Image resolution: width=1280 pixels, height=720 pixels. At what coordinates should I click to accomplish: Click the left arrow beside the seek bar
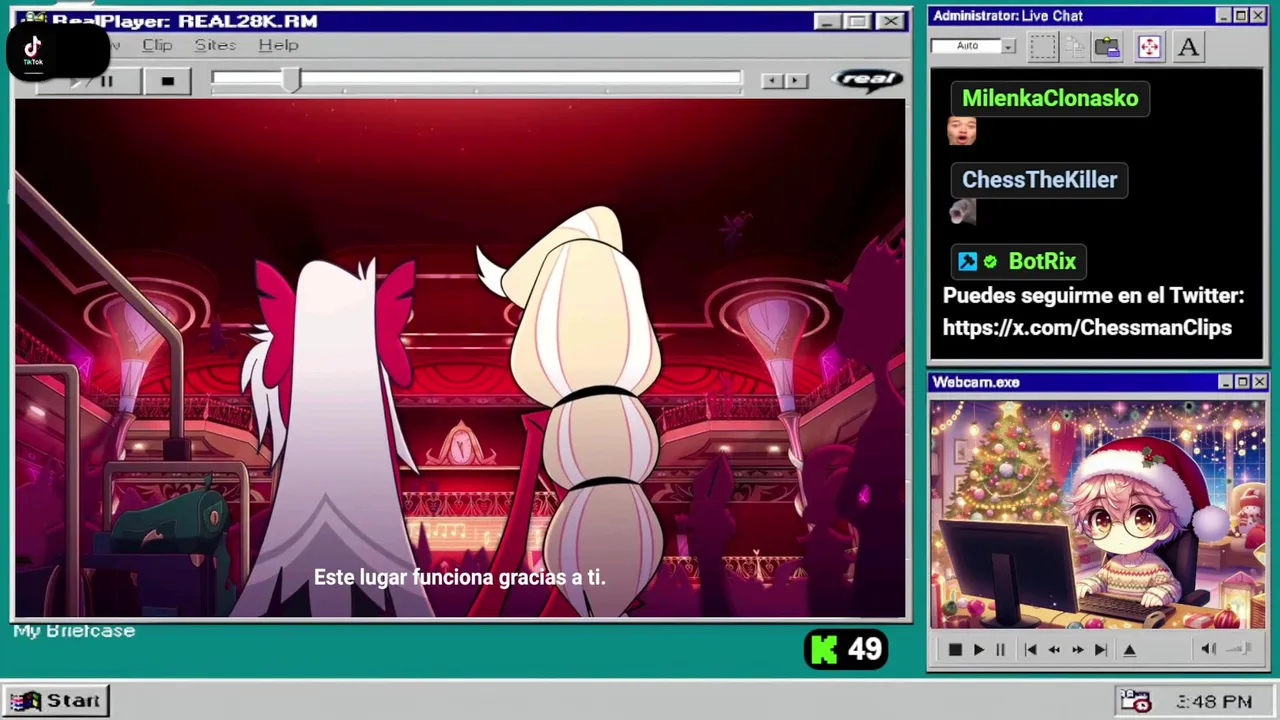(771, 81)
